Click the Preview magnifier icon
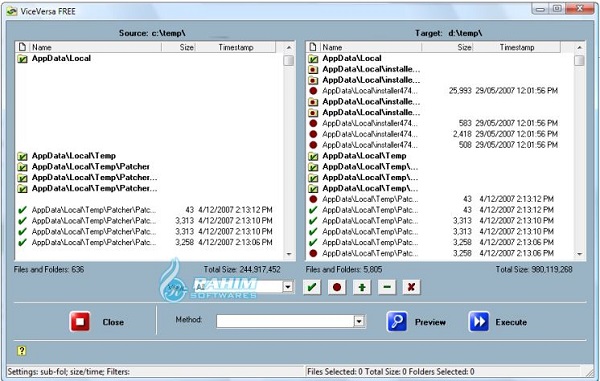Image resolution: width=600 pixels, height=381 pixels. (397, 321)
